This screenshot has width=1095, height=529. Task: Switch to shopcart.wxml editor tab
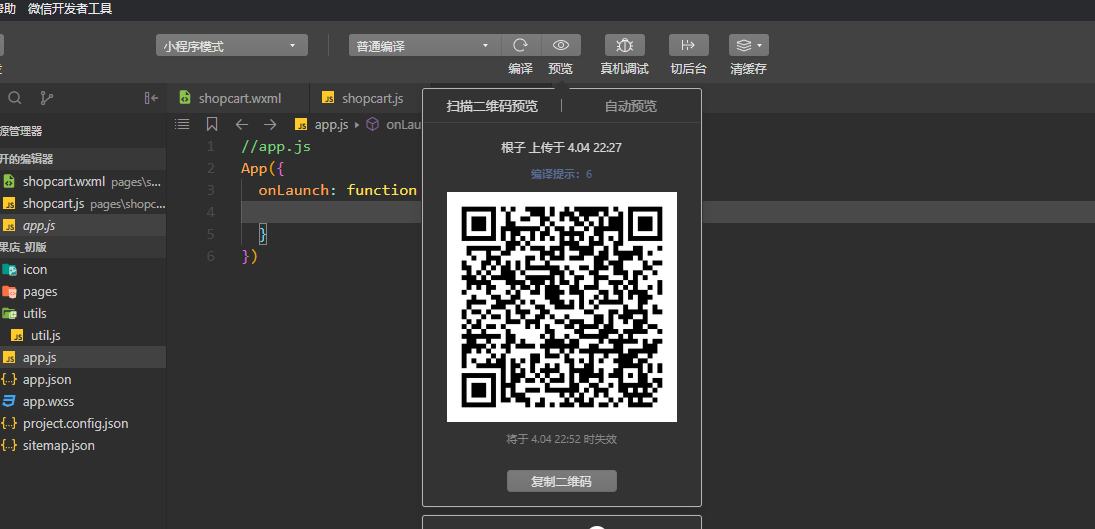(239, 98)
